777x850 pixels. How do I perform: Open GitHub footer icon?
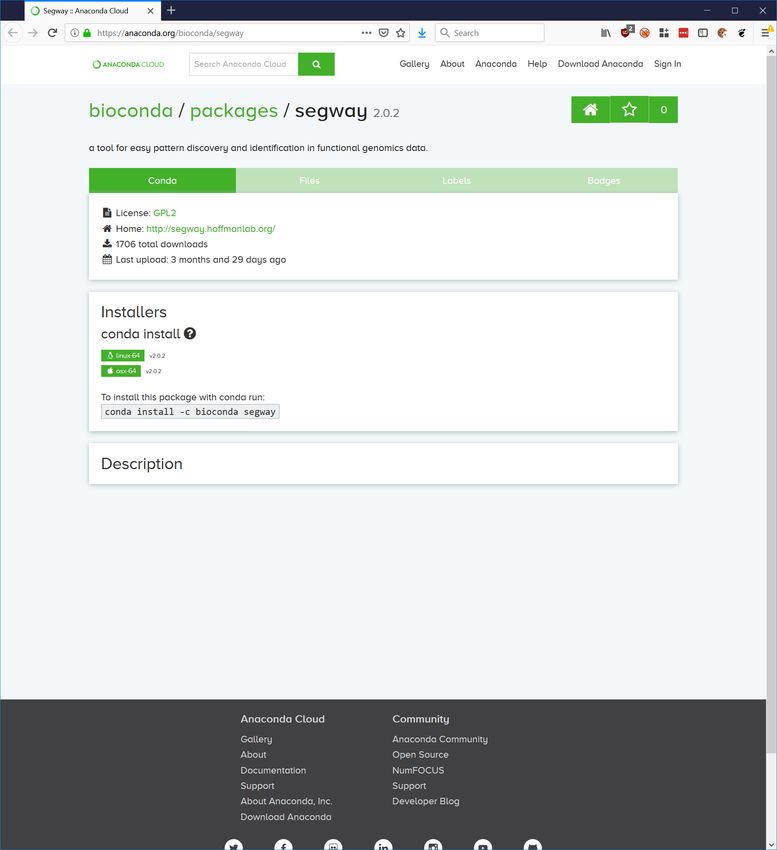(x=532, y=845)
